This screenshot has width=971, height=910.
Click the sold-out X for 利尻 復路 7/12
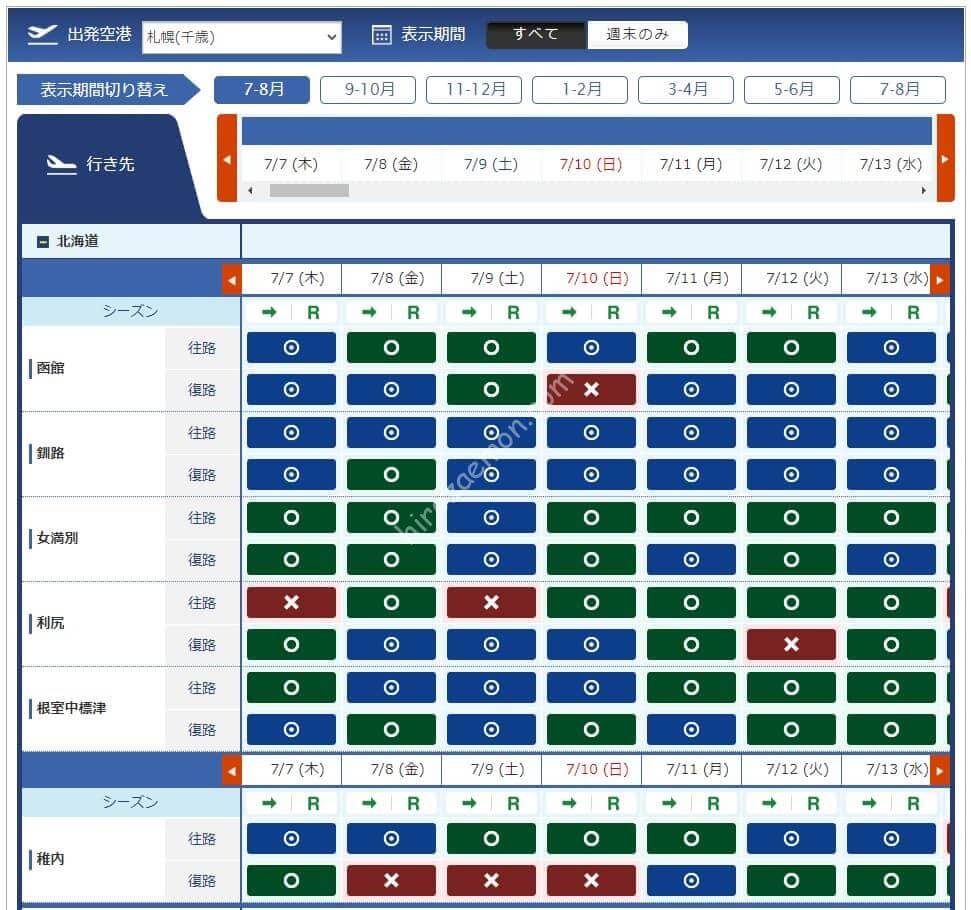(791, 645)
